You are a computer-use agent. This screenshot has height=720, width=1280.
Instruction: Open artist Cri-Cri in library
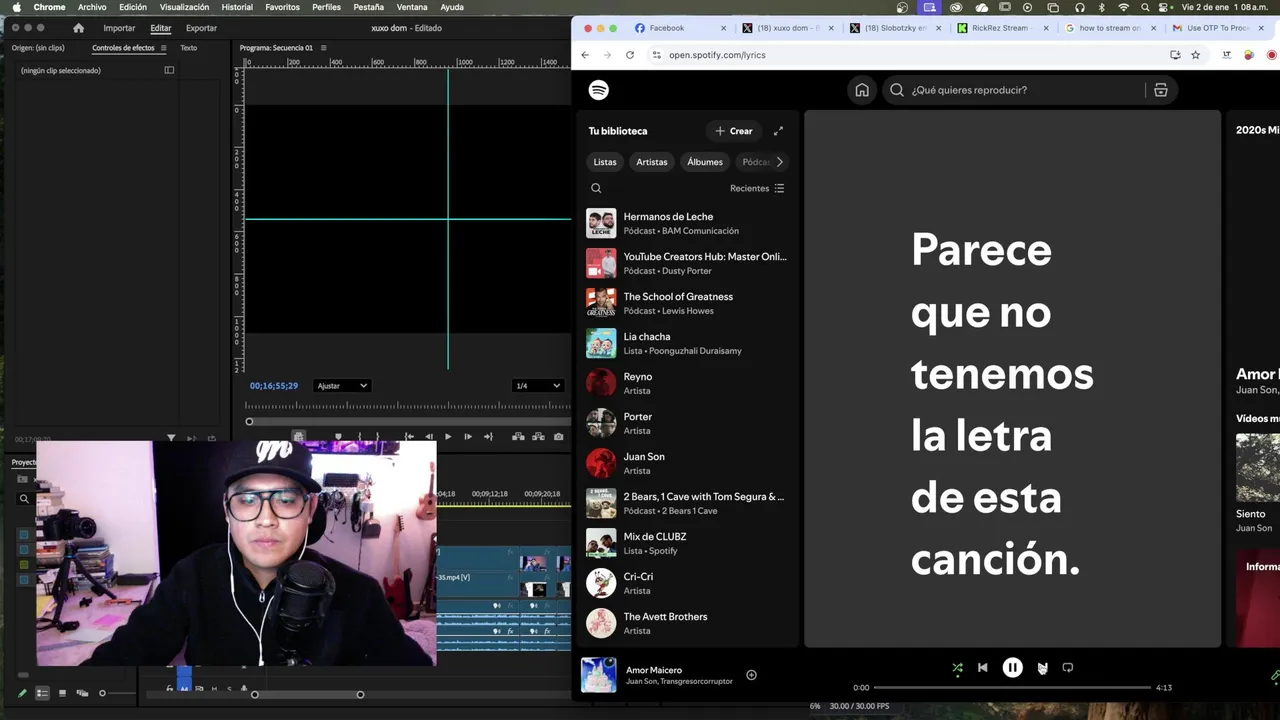click(686, 583)
